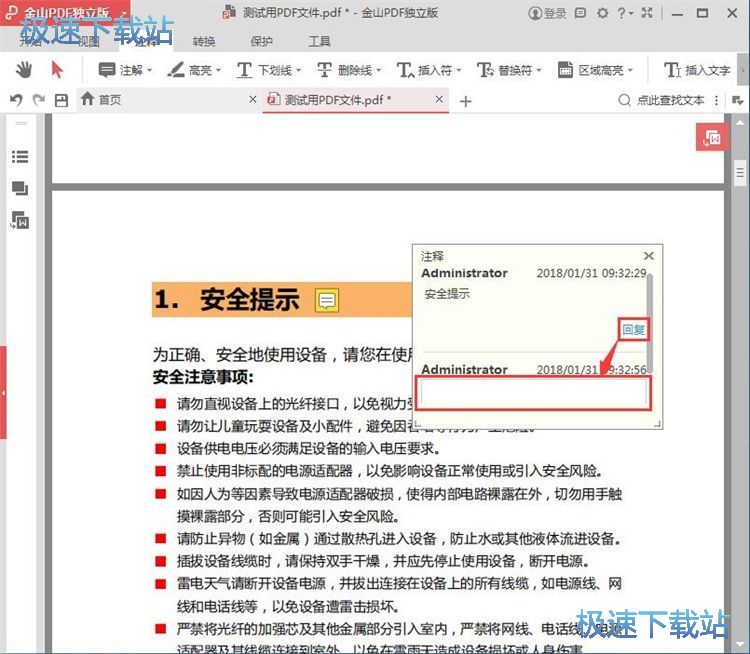Open the page thumbnails sidebar panel

pos(20,188)
